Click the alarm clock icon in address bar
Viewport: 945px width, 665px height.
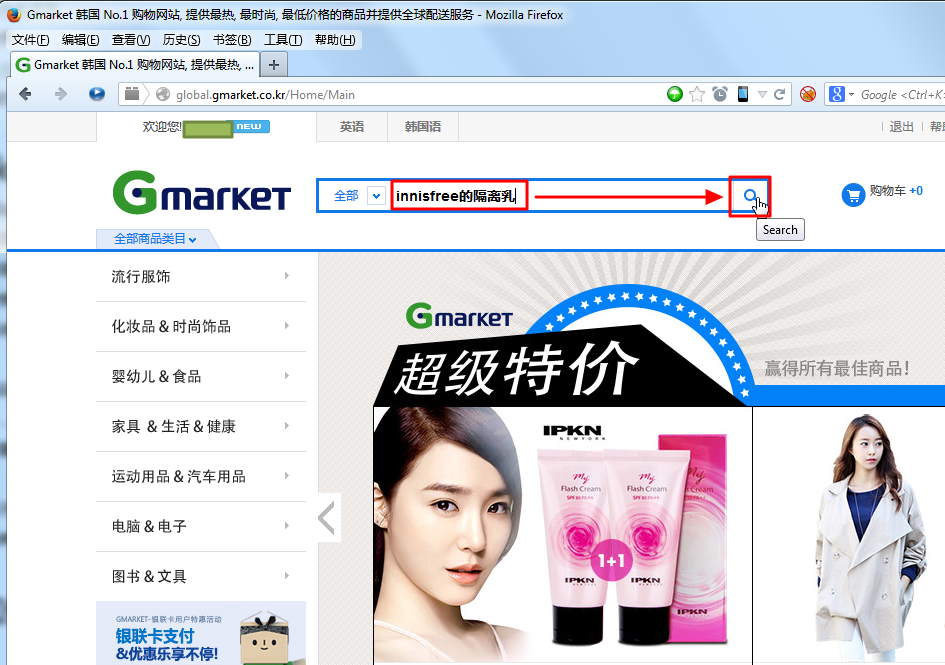[x=720, y=94]
